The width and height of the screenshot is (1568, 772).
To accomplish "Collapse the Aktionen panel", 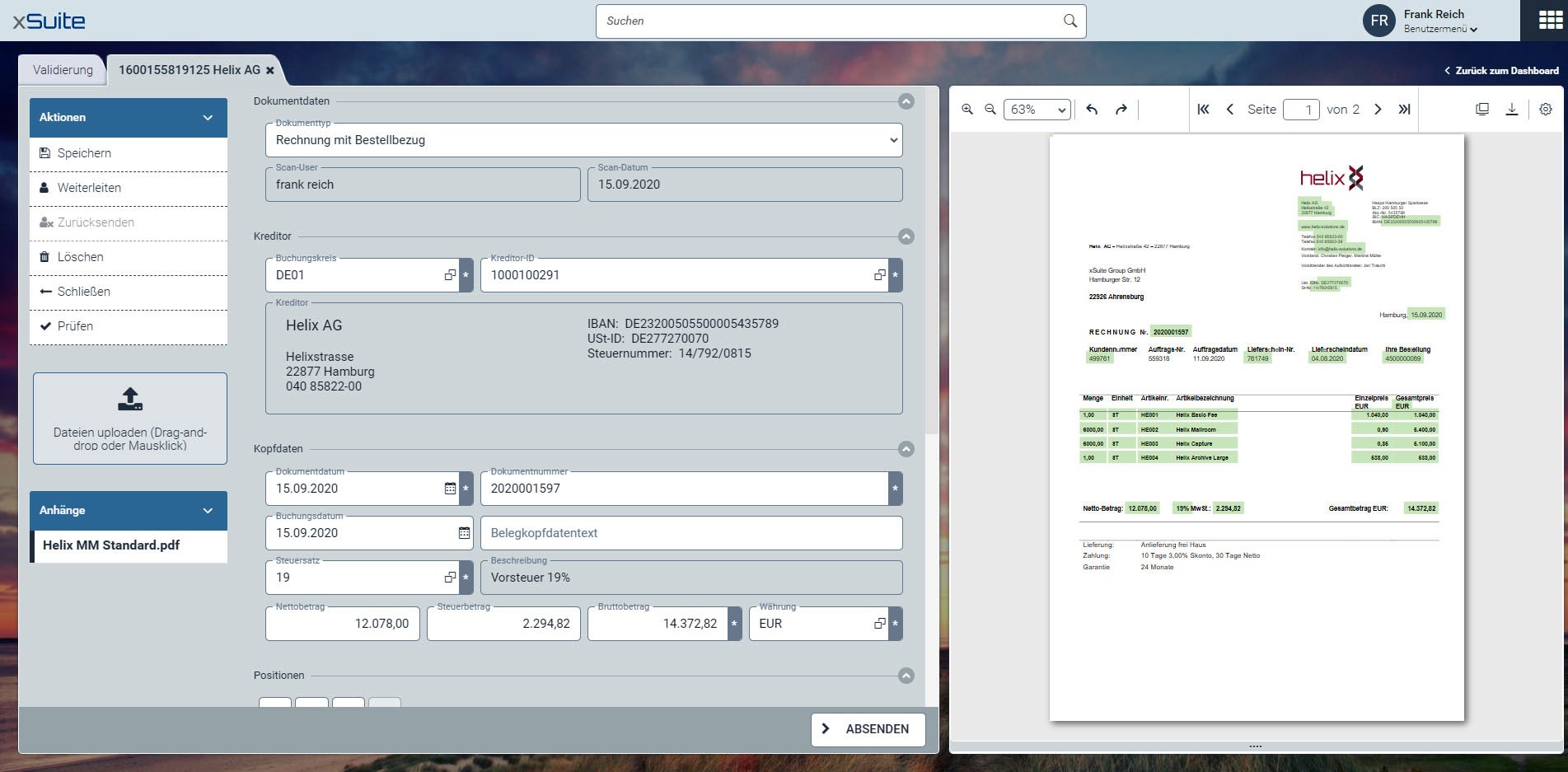I will (208, 118).
